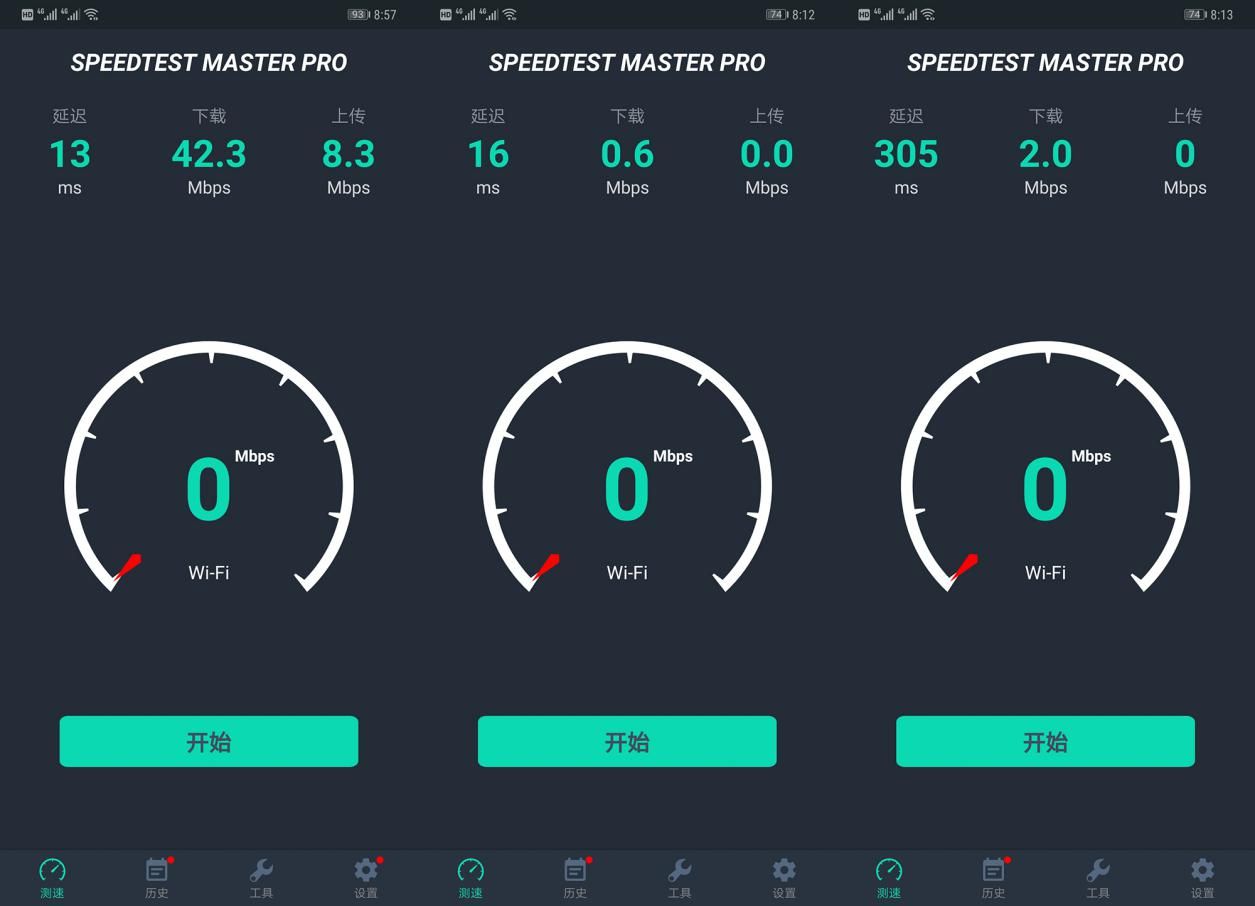1255x906 pixels.
Task: Tap the Wi-Fi status icon on the 8:13 screen
Action: click(x=928, y=15)
